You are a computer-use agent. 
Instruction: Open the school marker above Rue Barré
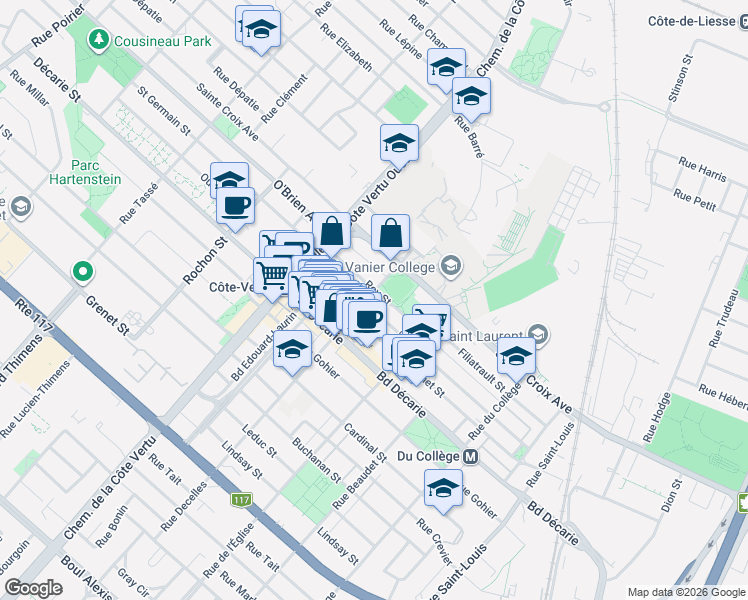coord(471,99)
